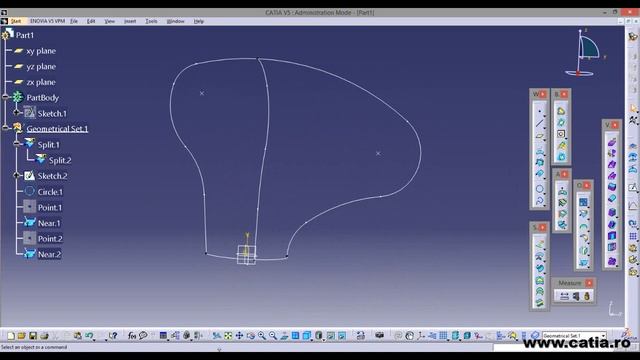This screenshot has height=360, width=640.
Task: Click the Extrude icon in Surfaces toolbar
Action: tap(540, 244)
